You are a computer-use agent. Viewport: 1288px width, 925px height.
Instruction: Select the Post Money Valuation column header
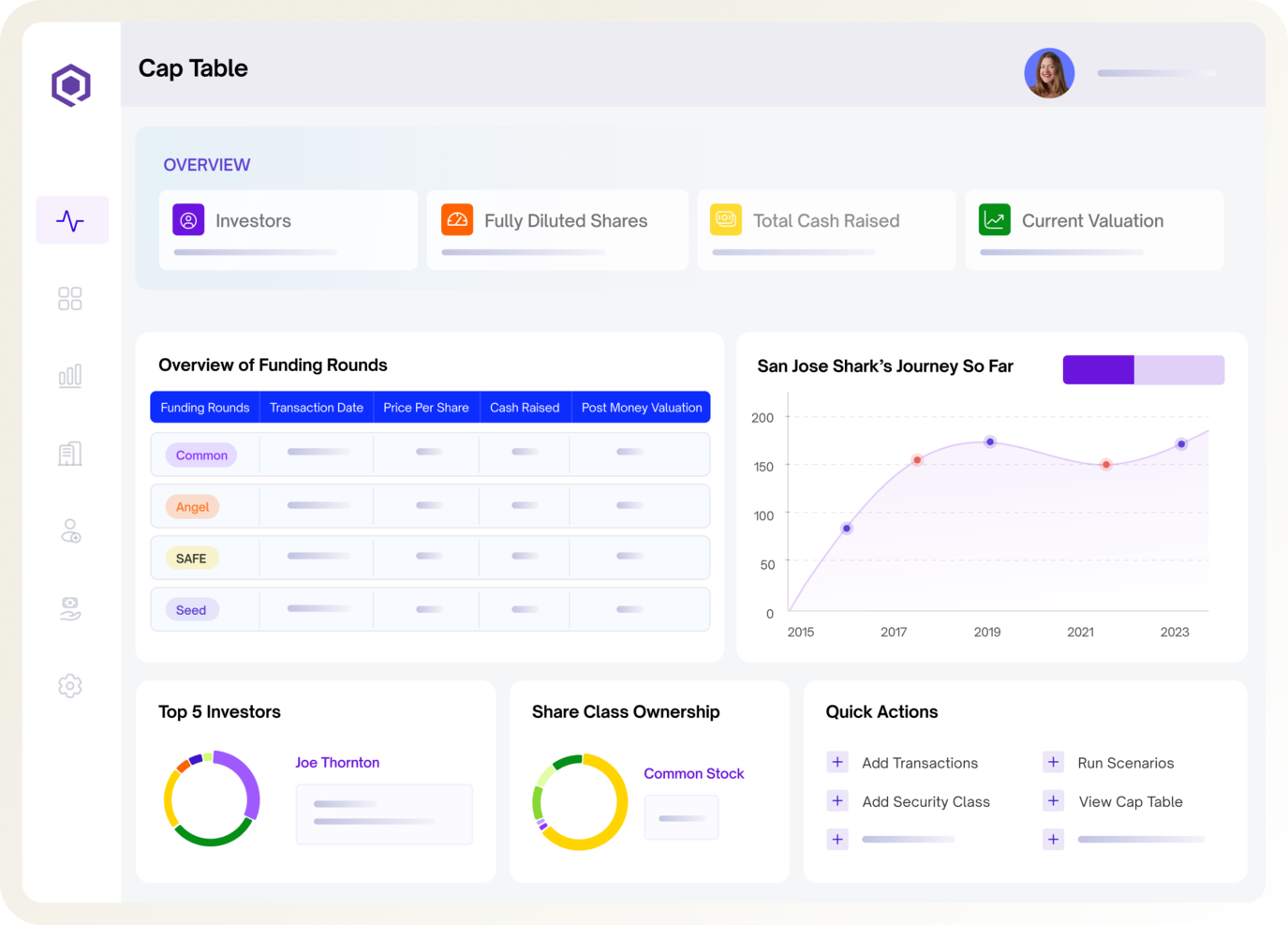pyautogui.click(x=641, y=408)
